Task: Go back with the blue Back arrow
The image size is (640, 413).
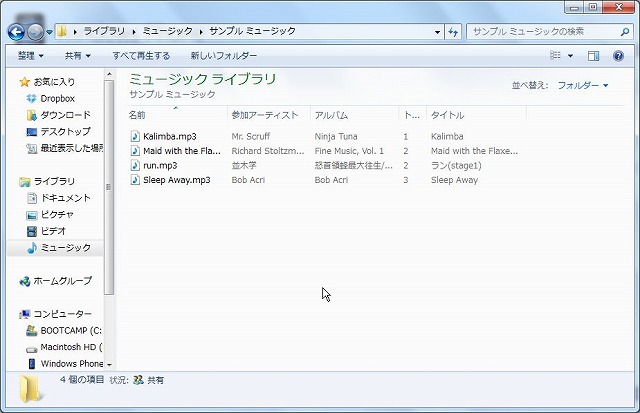Action: pyautogui.click(x=16, y=32)
